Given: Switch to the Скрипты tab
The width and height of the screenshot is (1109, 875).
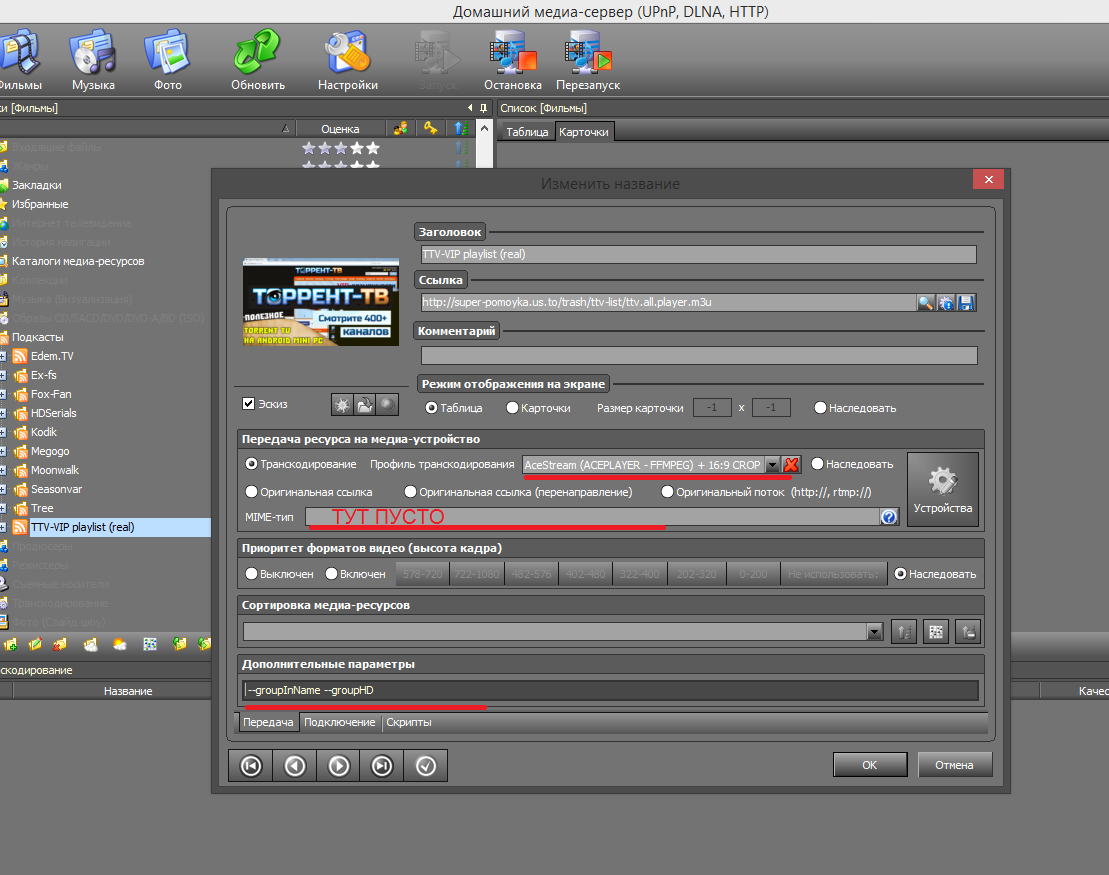Looking at the screenshot, I should [408, 722].
